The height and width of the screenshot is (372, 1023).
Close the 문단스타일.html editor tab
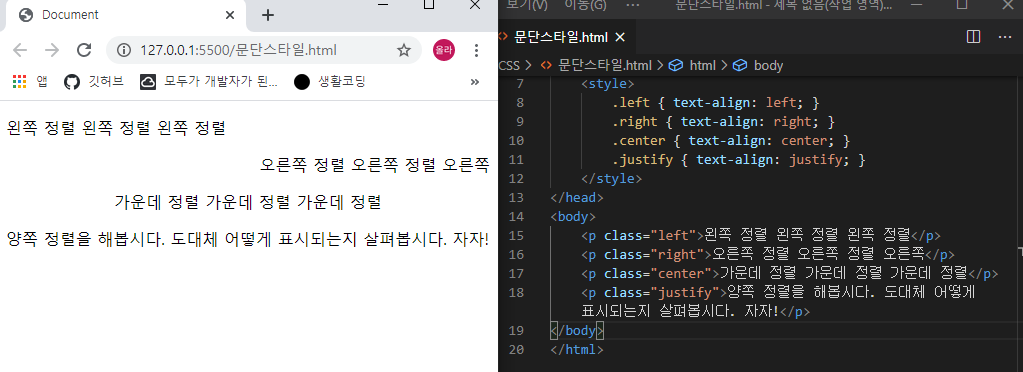point(620,37)
